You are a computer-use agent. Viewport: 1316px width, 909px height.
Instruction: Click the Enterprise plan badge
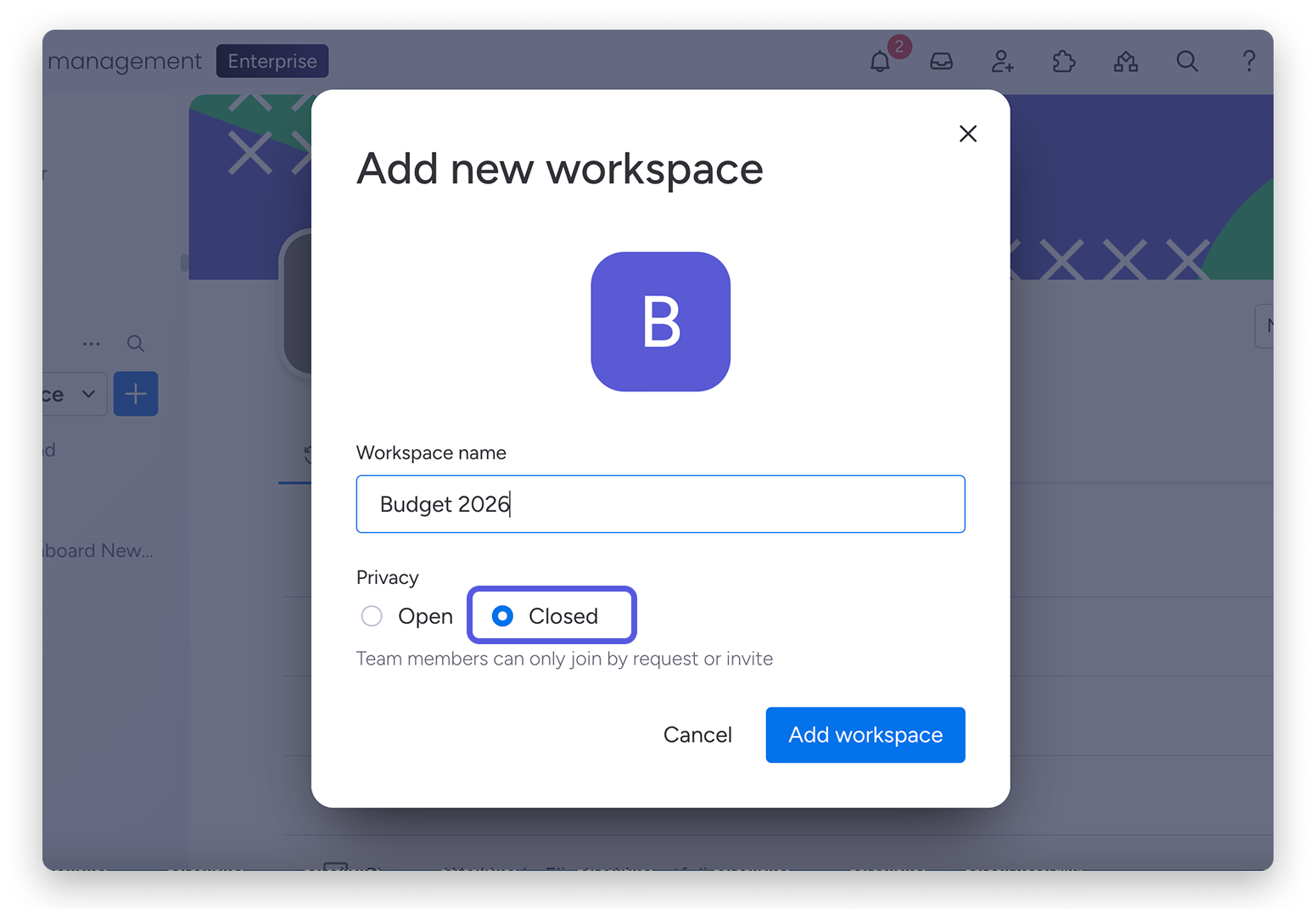pos(272,61)
